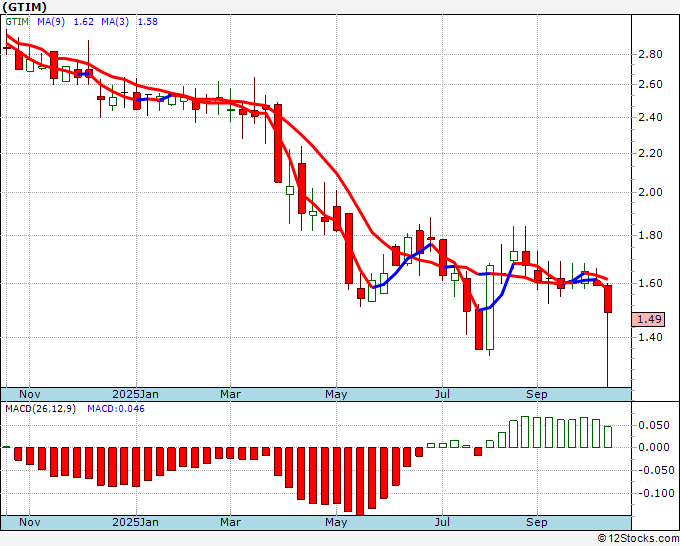Click the 1.80 price axis label

(651, 235)
